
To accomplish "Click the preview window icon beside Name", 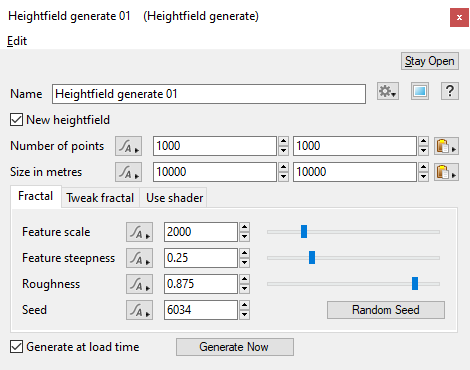I will coord(420,91).
